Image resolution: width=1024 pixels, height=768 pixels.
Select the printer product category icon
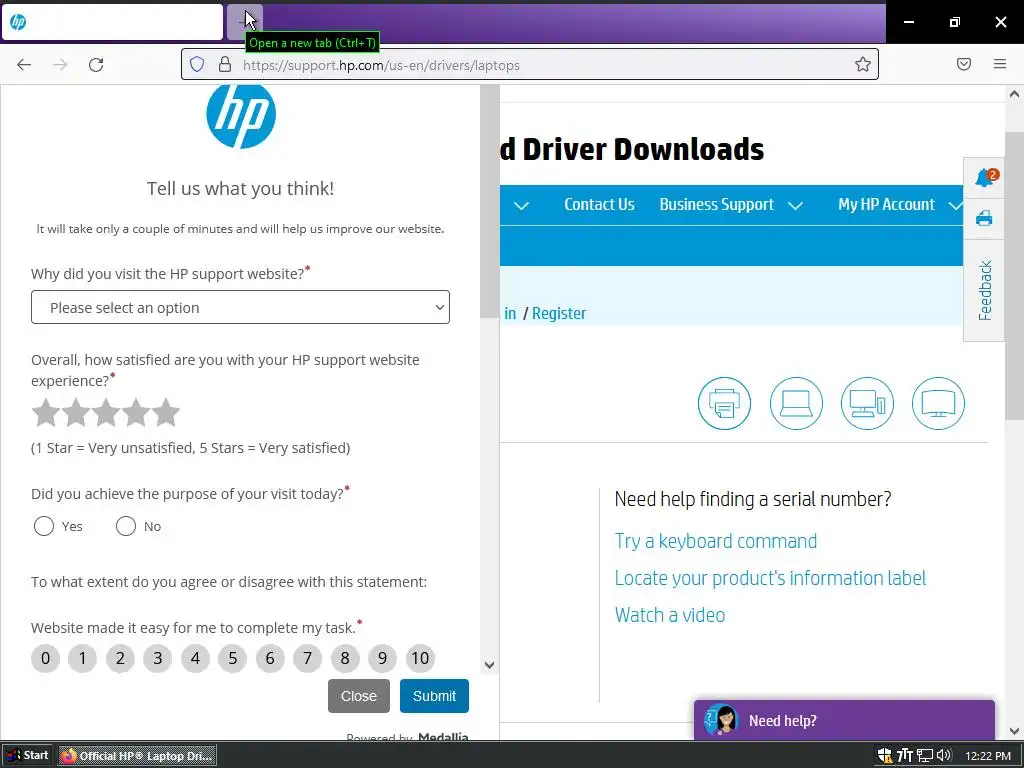724,404
